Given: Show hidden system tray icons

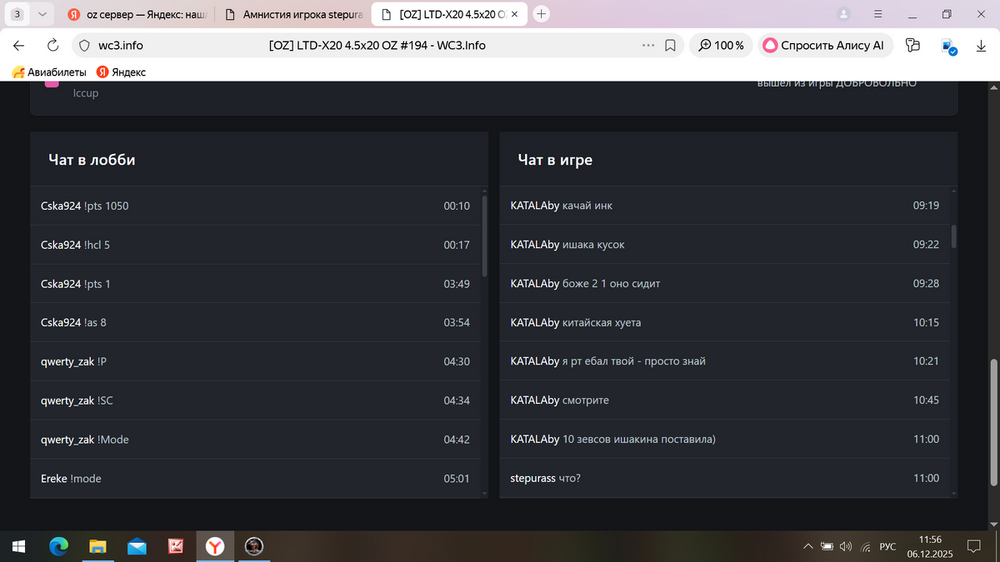Looking at the screenshot, I should 808,546.
